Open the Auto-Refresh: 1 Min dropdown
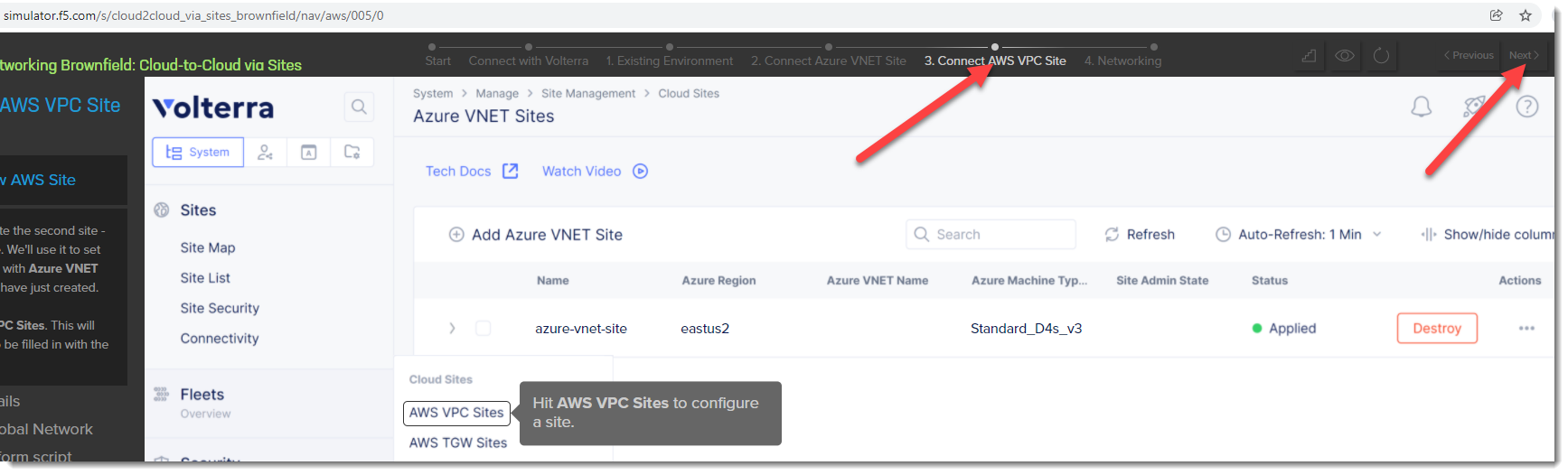 [1299, 235]
